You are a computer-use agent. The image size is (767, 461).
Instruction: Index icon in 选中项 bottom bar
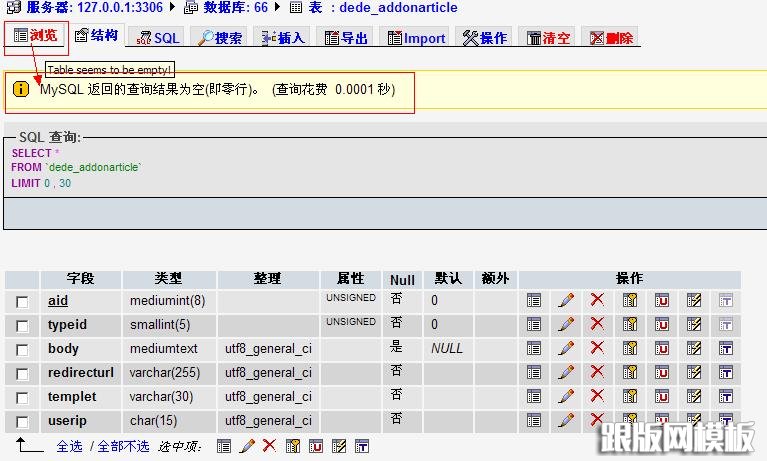(x=338, y=446)
